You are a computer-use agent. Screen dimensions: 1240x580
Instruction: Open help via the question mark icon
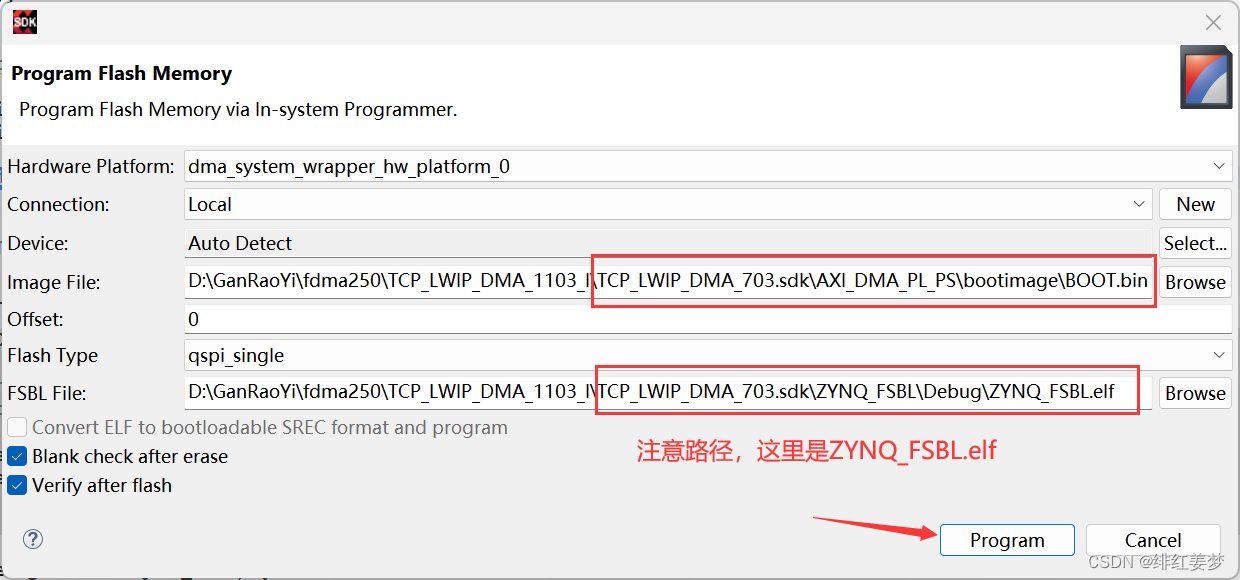pyautogui.click(x=32, y=539)
